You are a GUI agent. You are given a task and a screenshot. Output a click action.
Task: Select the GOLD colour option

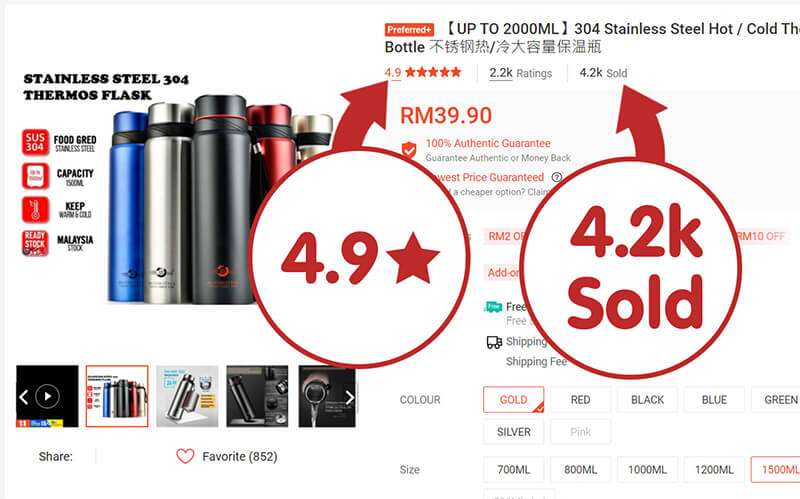tap(513, 400)
